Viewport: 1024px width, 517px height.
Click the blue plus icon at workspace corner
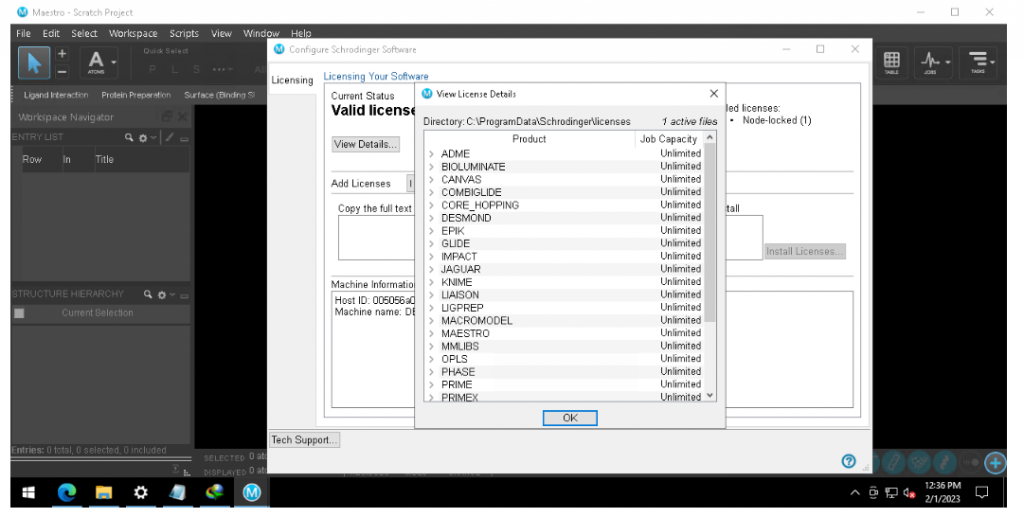tap(995, 463)
